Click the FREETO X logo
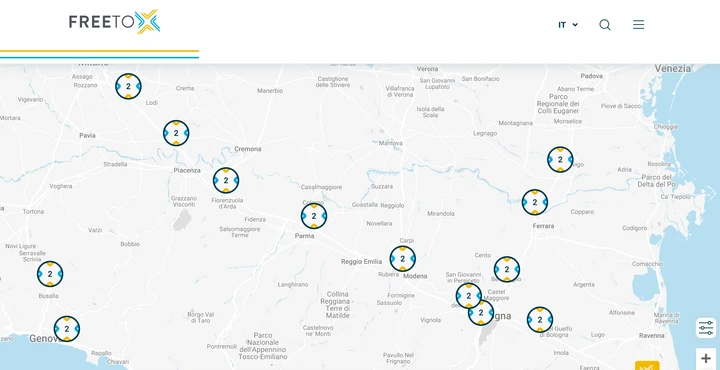 pyautogui.click(x=114, y=22)
